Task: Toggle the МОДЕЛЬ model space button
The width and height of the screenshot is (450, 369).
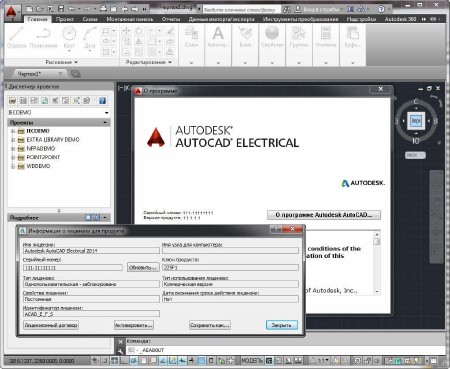Action: click(x=252, y=360)
